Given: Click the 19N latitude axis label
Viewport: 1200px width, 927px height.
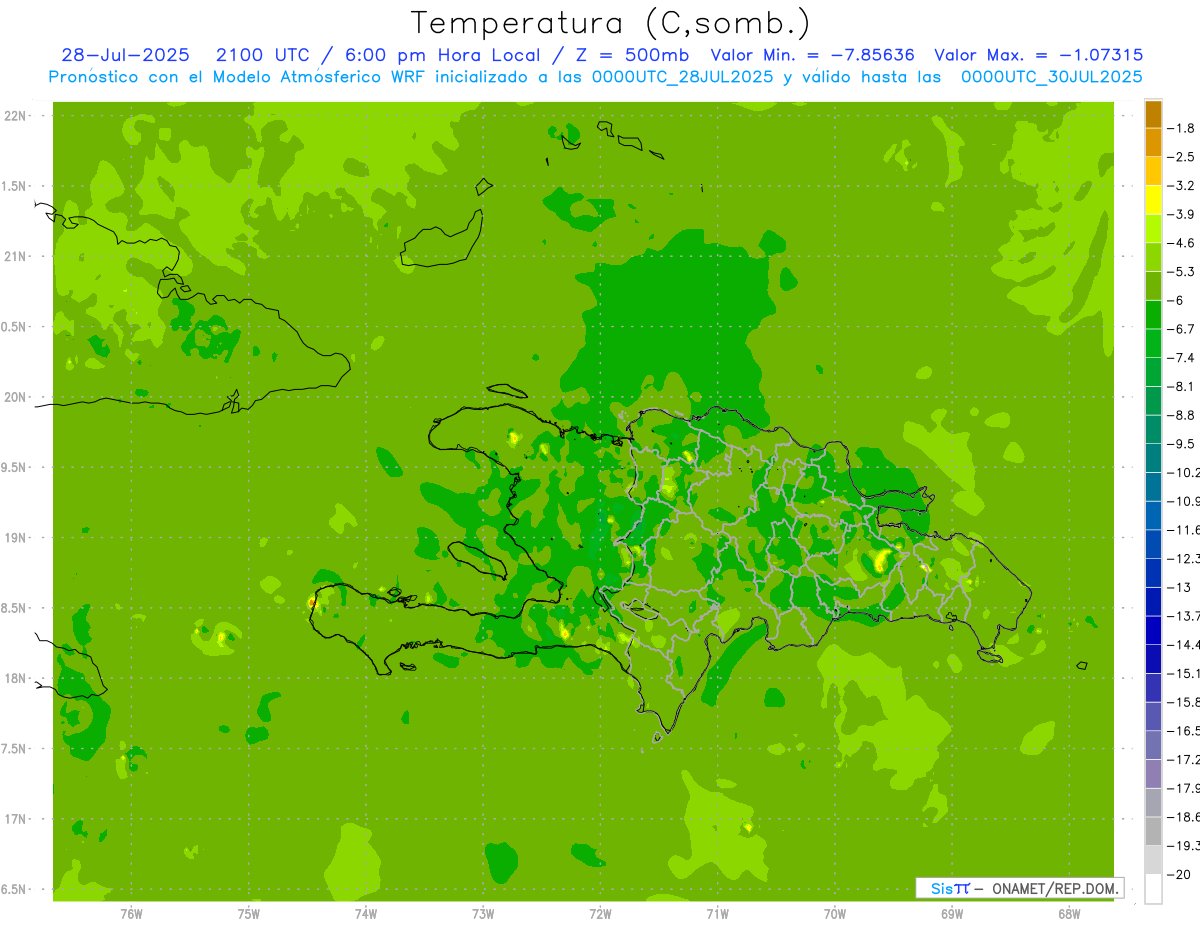Looking at the screenshot, I should pyautogui.click(x=15, y=538).
